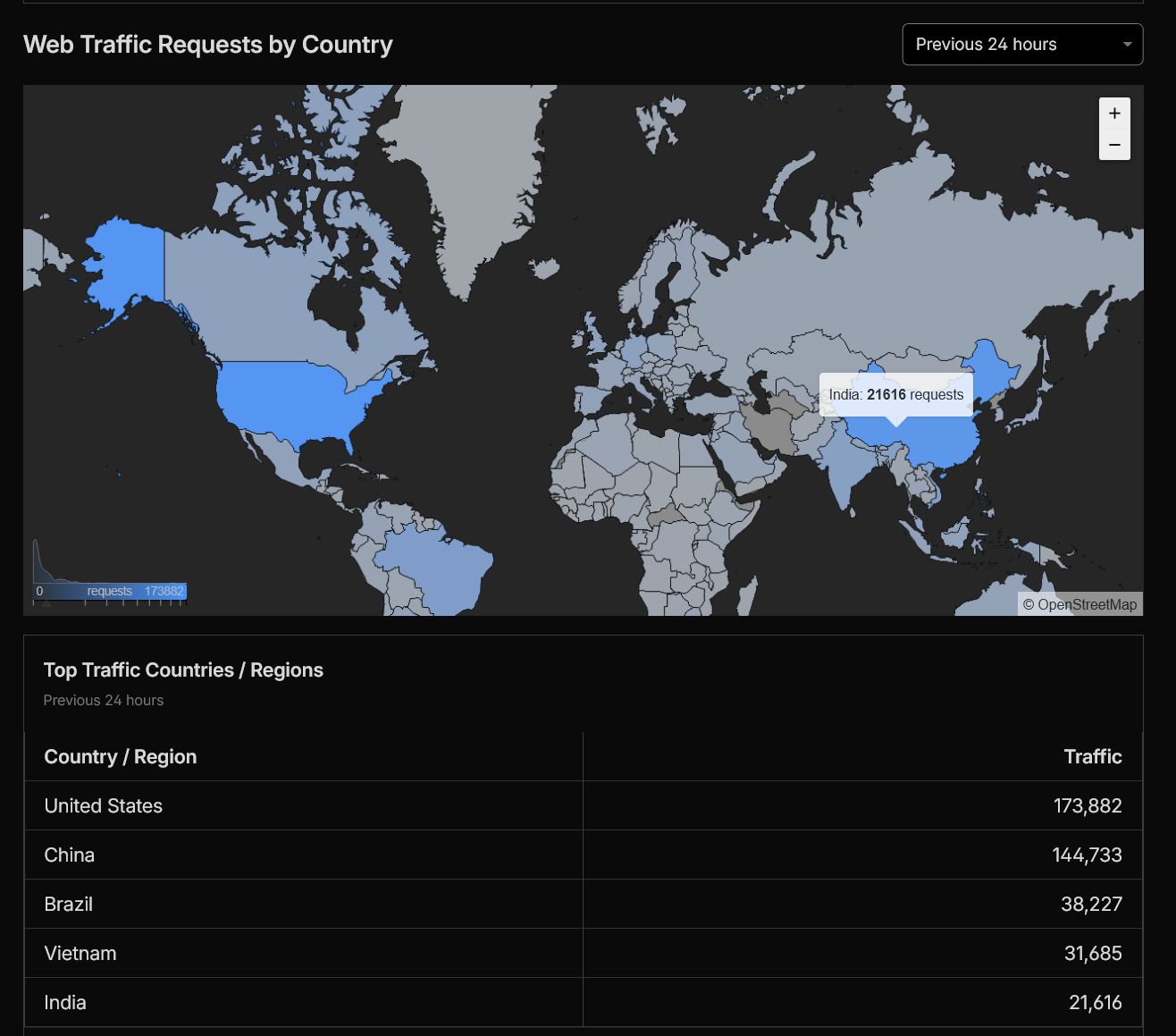Select the United States table row

coord(583,805)
